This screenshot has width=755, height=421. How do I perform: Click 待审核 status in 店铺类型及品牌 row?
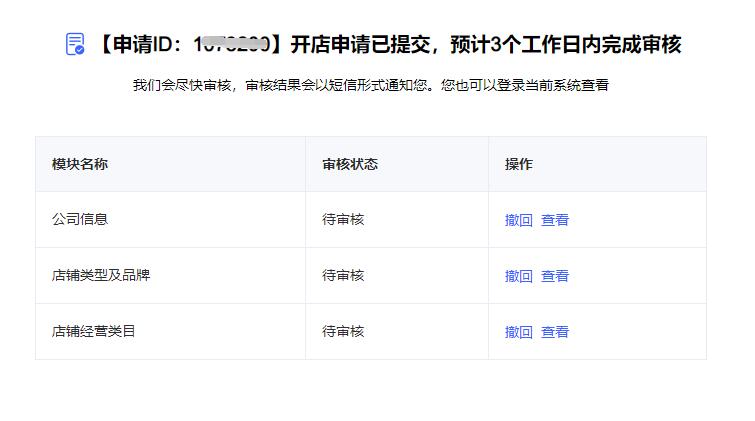(343, 276)
